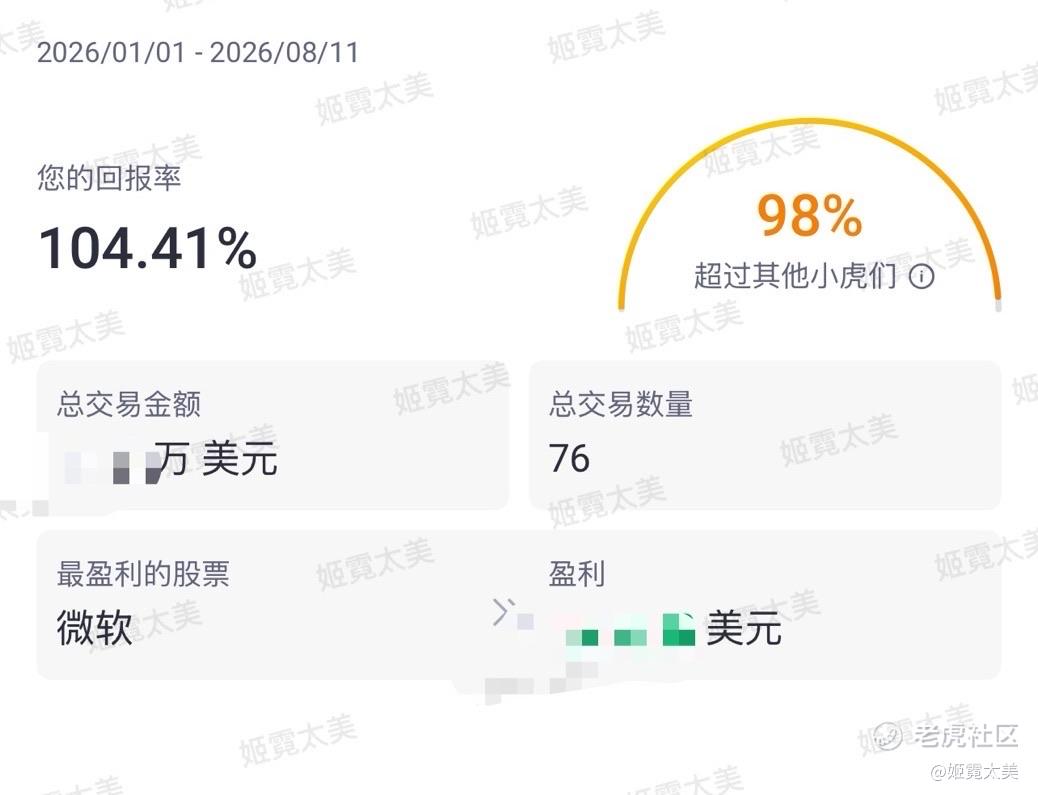
Task: Click the 最盈利的股票 label
Action: [x=143, y=574]
